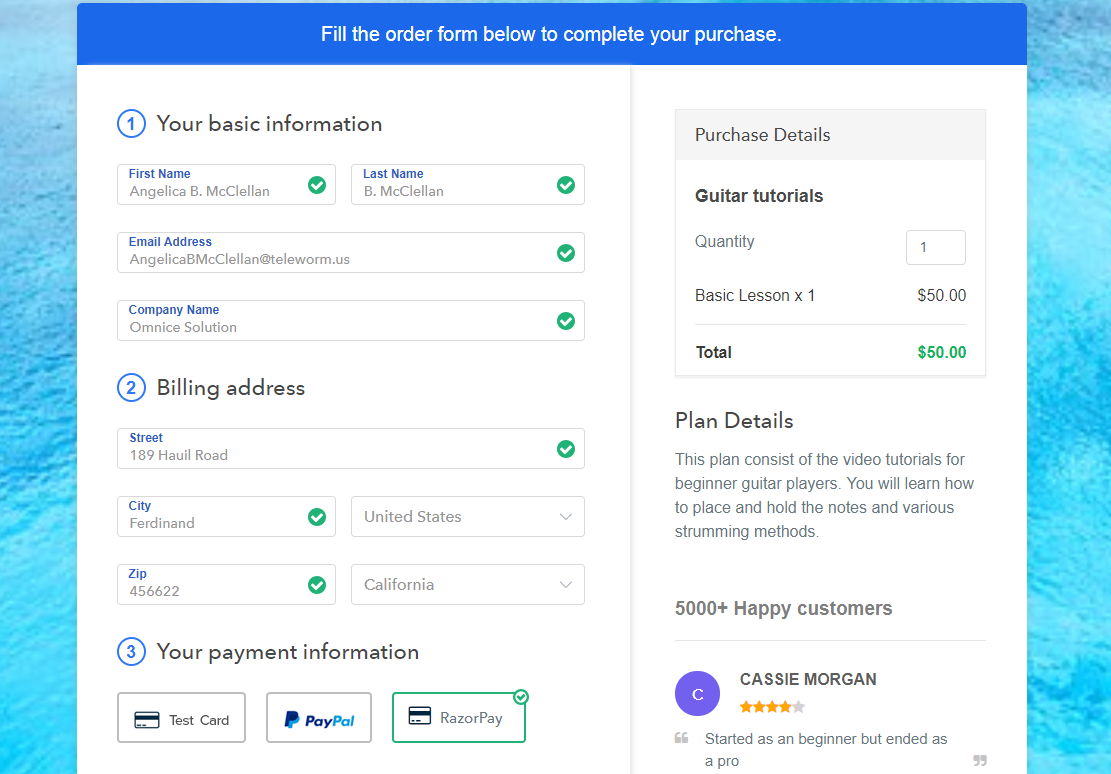Click the star rating under Cassie Morgan
The height and width of the screenshot is (774, 1111).
772,706
